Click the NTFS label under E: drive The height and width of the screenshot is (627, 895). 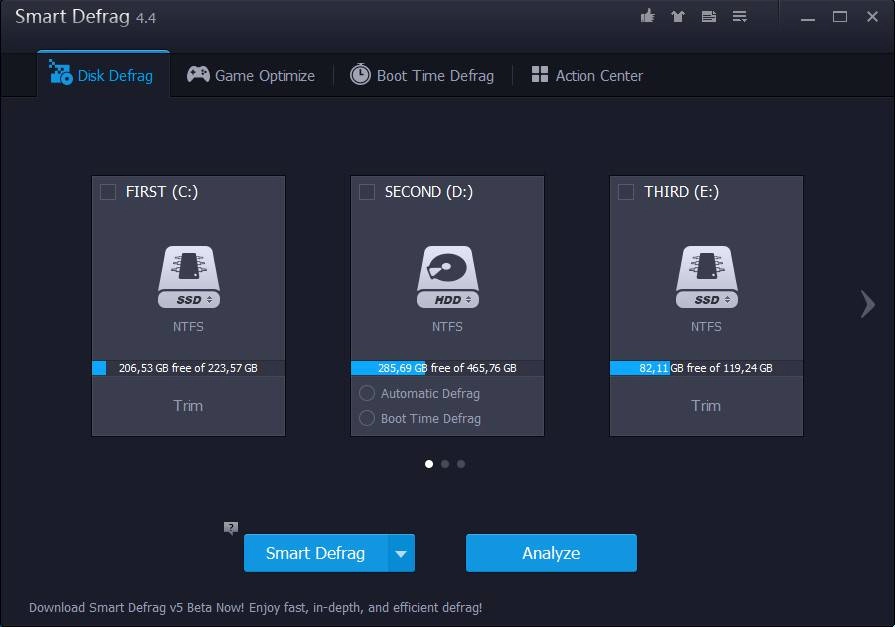(706, 327)
